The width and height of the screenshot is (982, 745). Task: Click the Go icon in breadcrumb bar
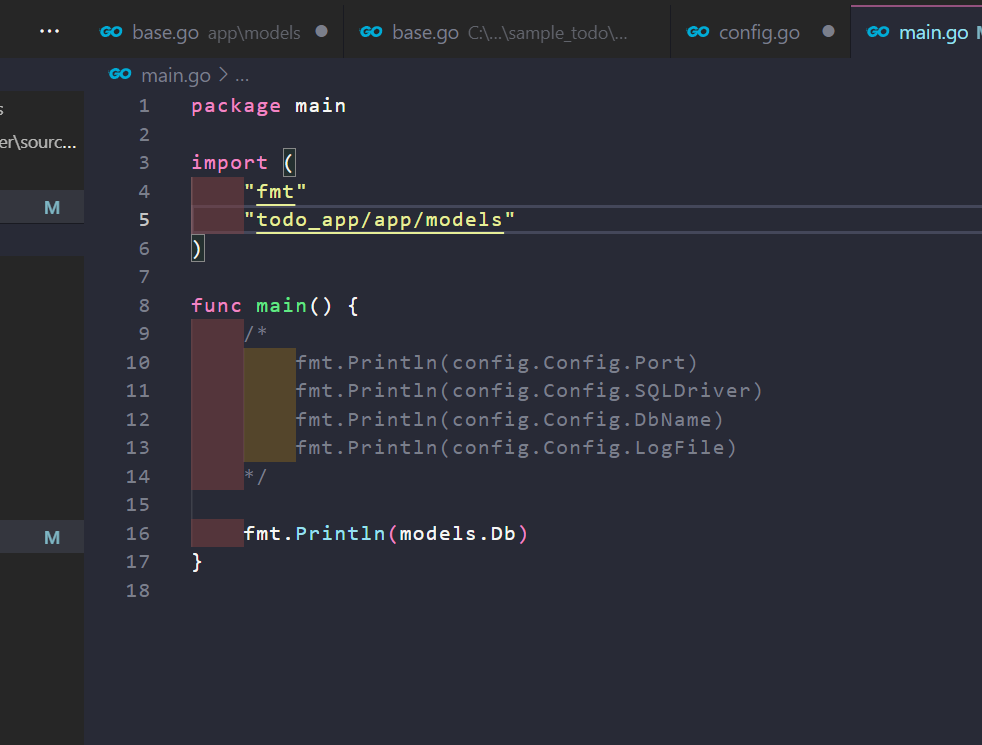pyautogui.click(x=120, y=74)
